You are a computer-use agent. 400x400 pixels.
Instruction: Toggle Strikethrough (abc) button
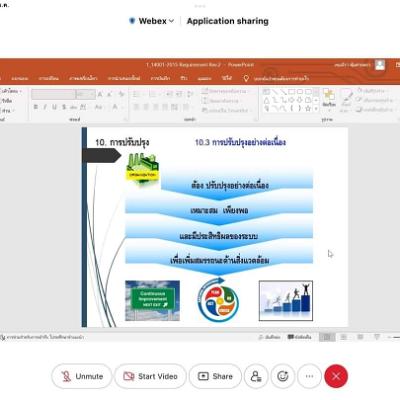(73, 107)
